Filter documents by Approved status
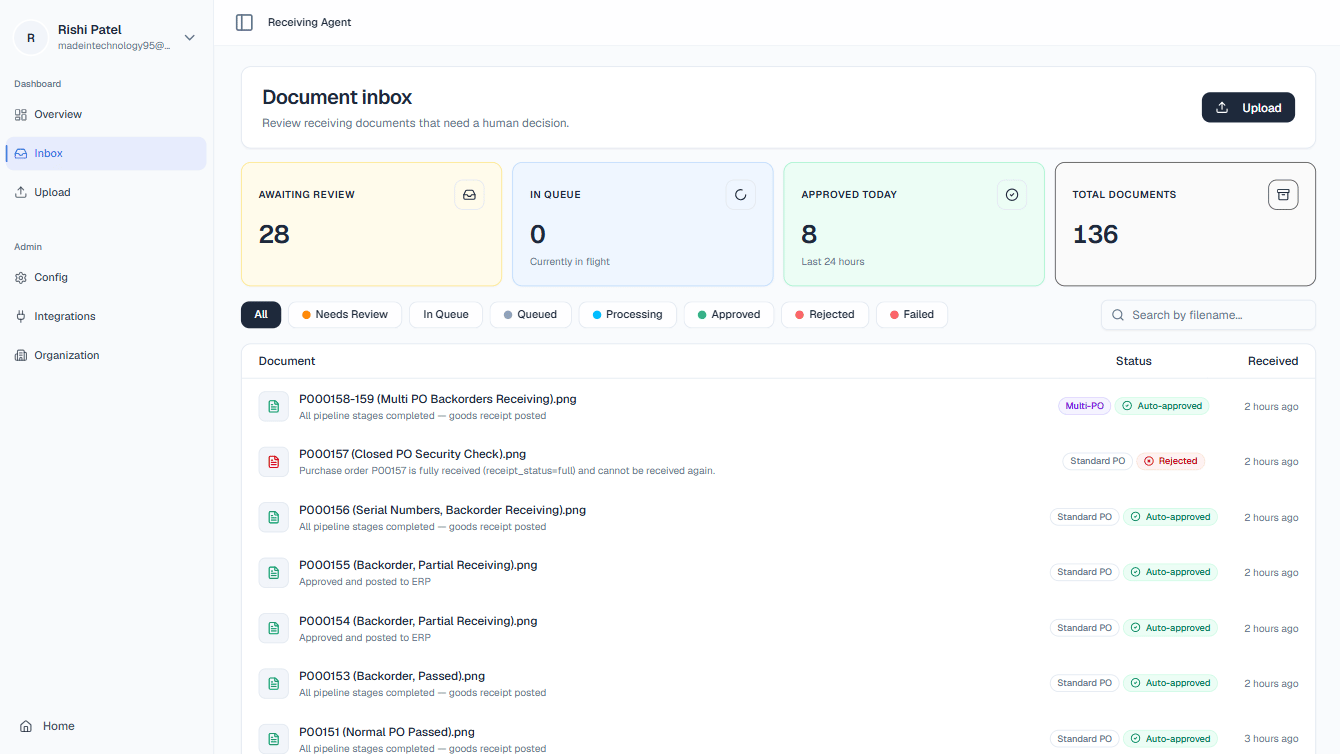Image resolution: width=1340 pixels, height=754 pixels. 729,315
